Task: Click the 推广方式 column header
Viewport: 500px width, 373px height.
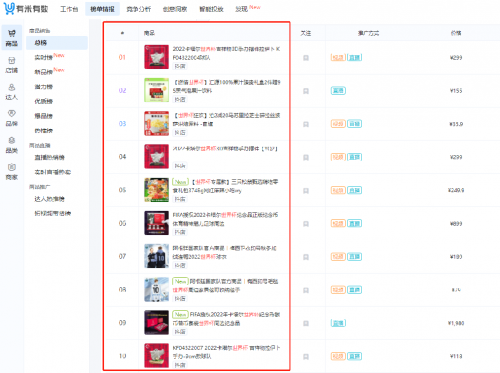Action: click(368, 33)
